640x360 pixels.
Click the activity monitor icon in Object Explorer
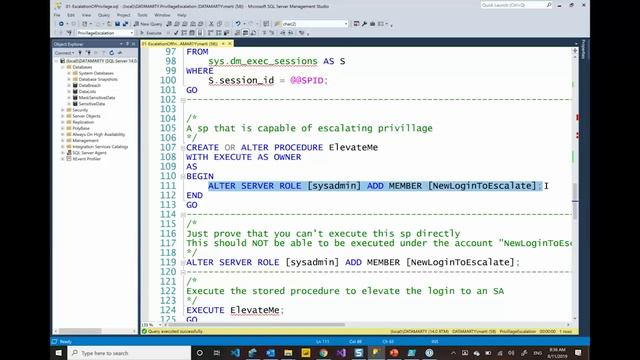[x=120, y=53]
